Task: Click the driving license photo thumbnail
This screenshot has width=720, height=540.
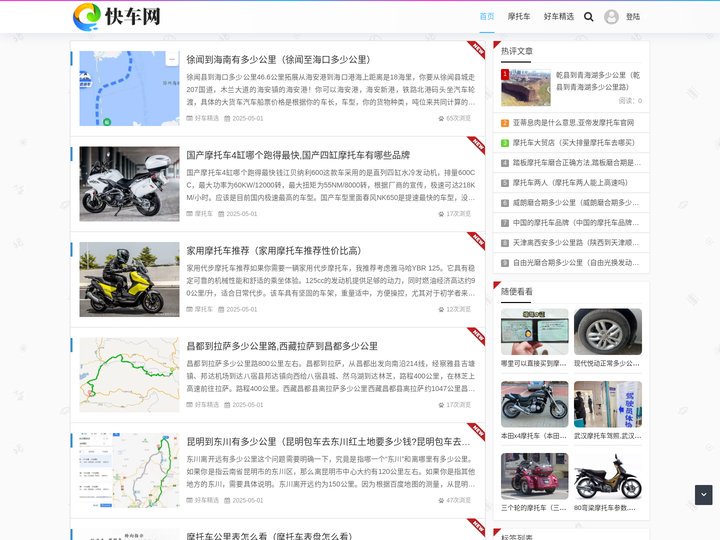Action: pyautogui.click(x=534, y=332)
